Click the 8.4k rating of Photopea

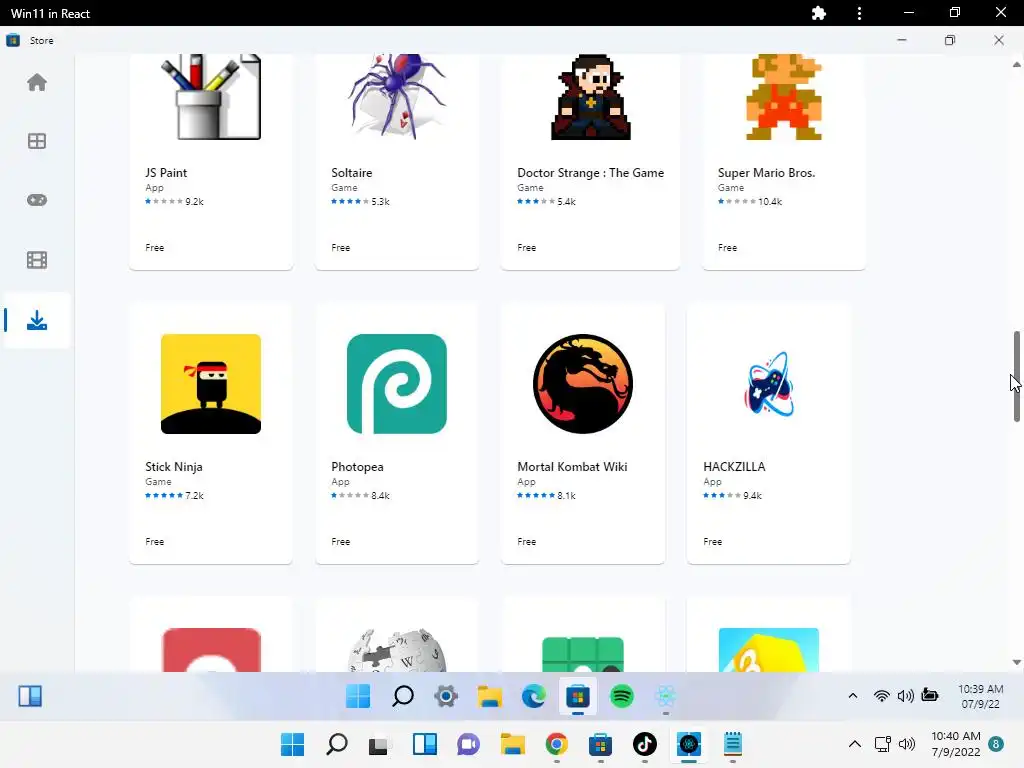click(380, 496)
